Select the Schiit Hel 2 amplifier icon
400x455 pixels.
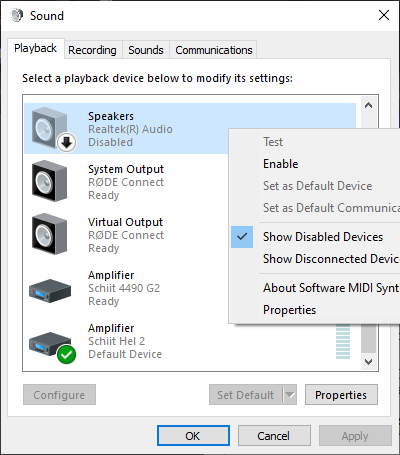(x=50, y=344)
